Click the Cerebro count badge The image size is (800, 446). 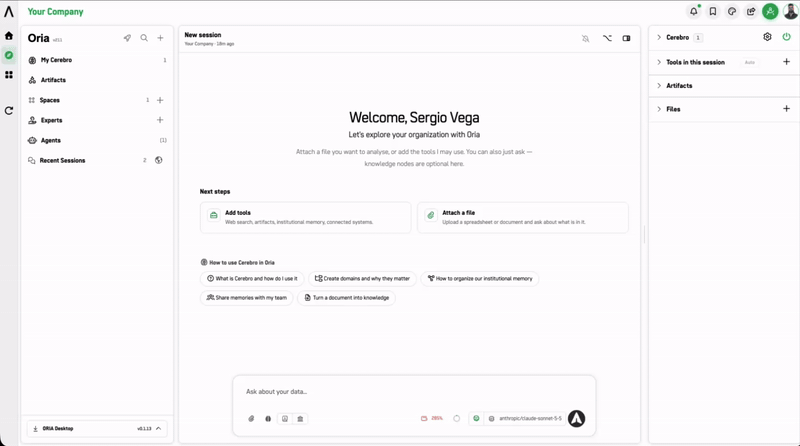tap(698, 37)
